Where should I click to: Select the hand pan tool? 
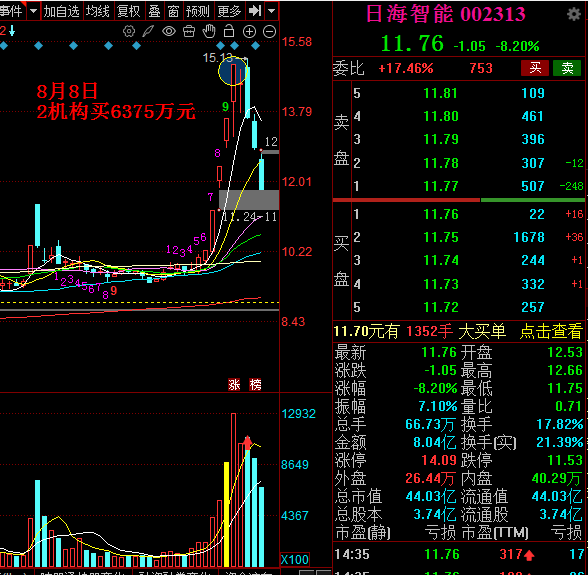pyautogui.click(x=209, y=31)
